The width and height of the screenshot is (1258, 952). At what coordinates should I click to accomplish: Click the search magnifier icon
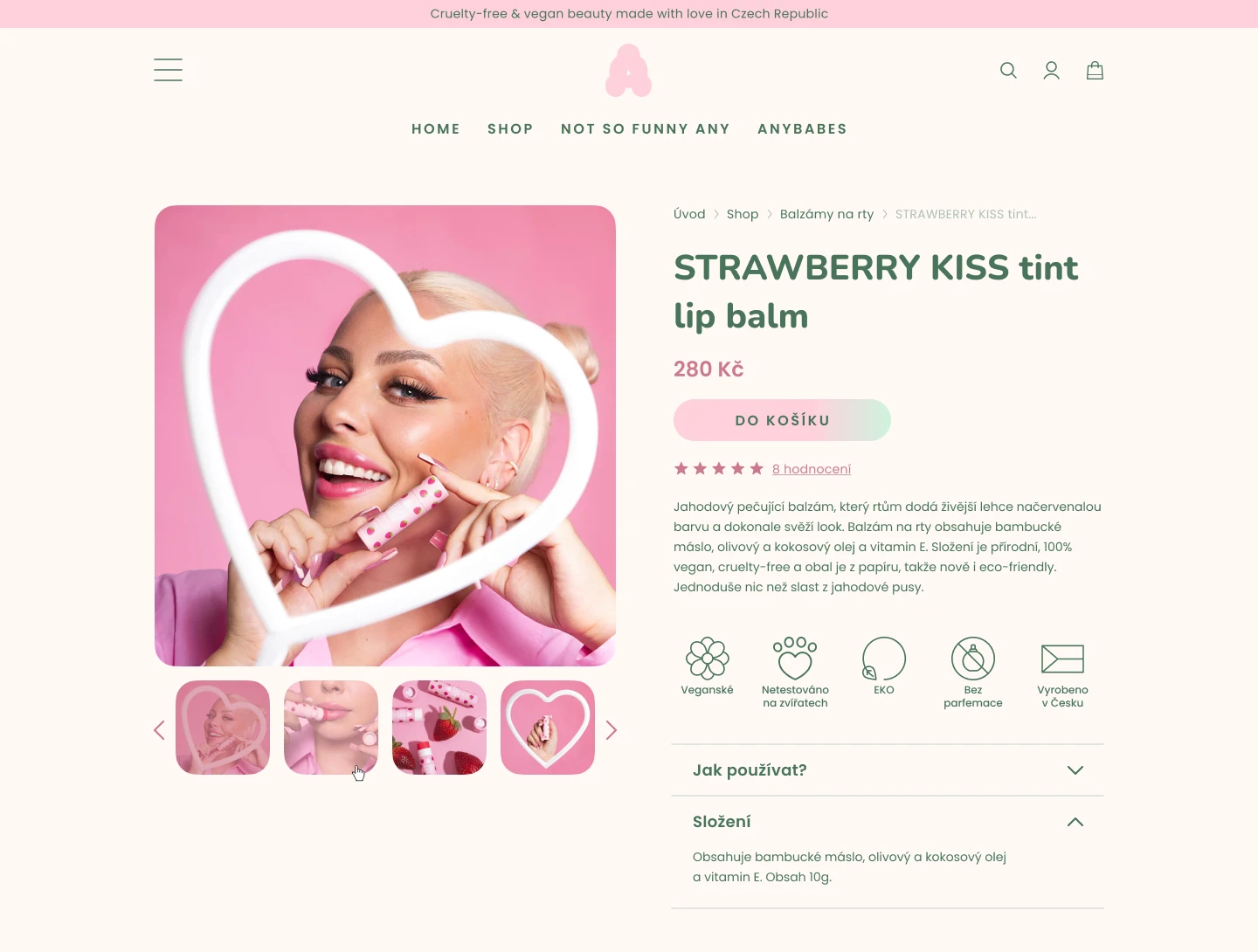tap(1008, 70)
